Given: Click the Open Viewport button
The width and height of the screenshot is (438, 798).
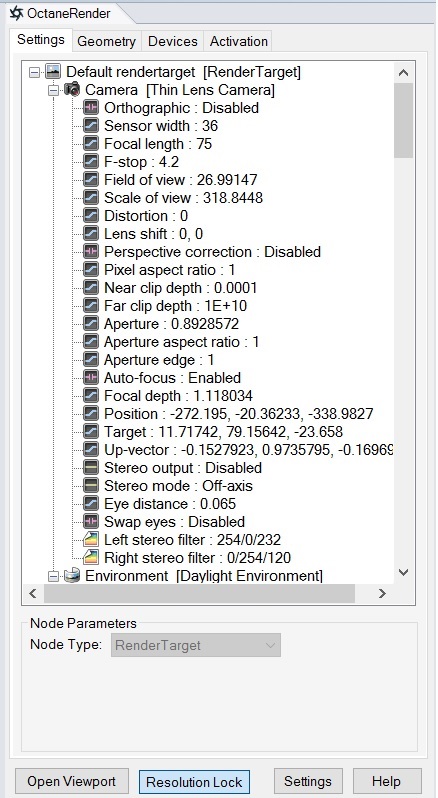Looking at the screenshot, I should tap(71, 781).
